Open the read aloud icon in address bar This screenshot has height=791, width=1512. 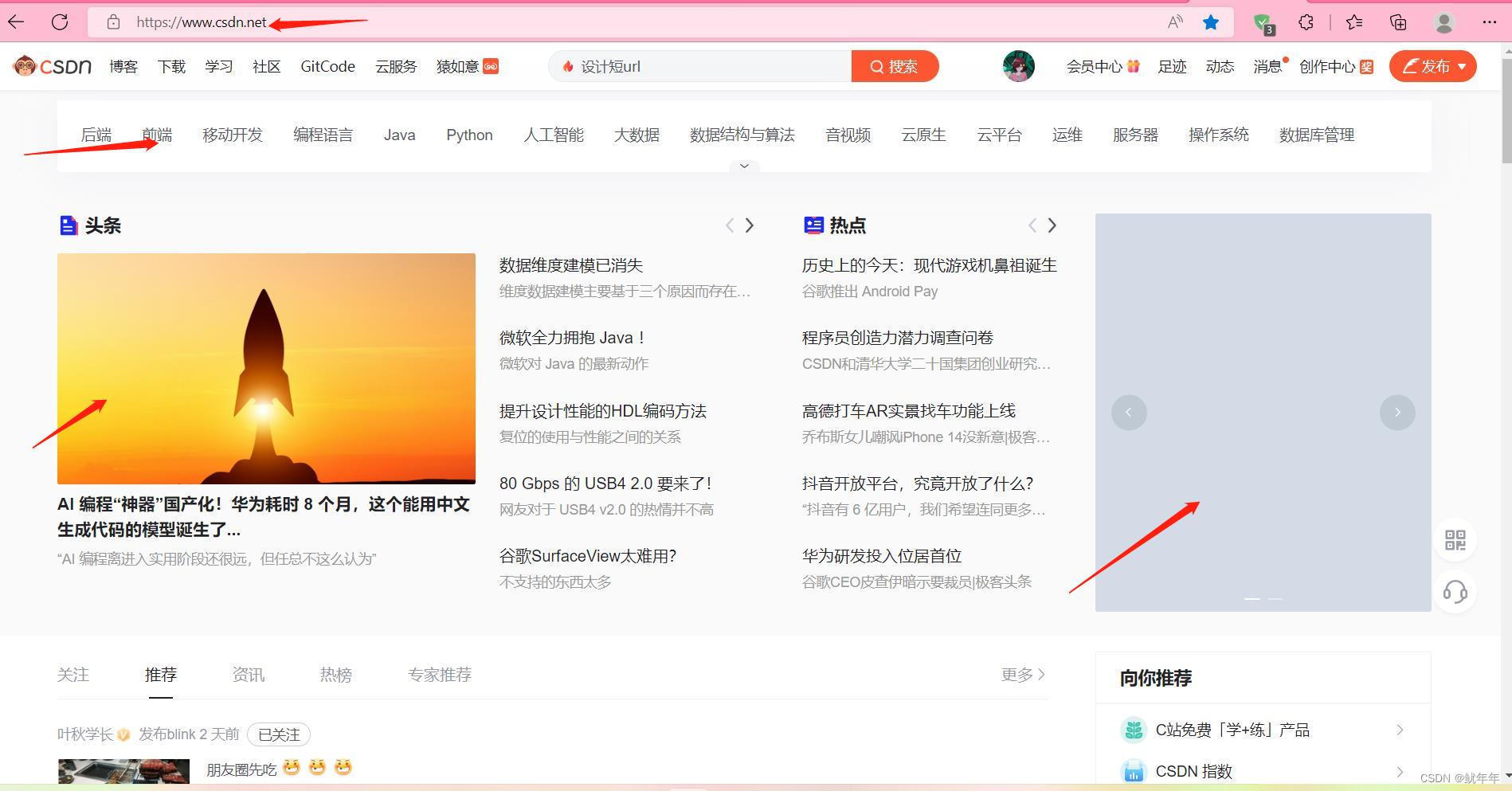(x=1175, y=22)
